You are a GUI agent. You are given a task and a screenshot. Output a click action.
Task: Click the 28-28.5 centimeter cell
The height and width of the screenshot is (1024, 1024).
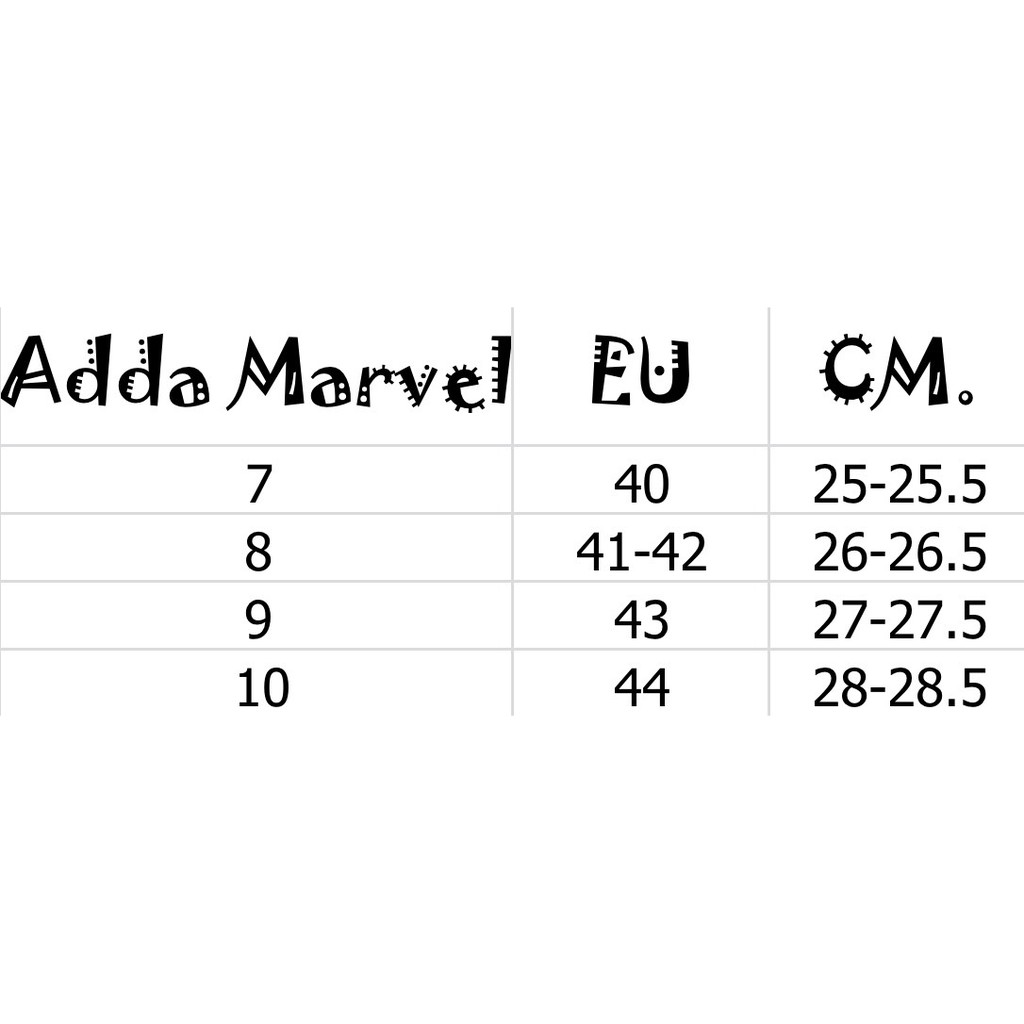coord(899,689)
